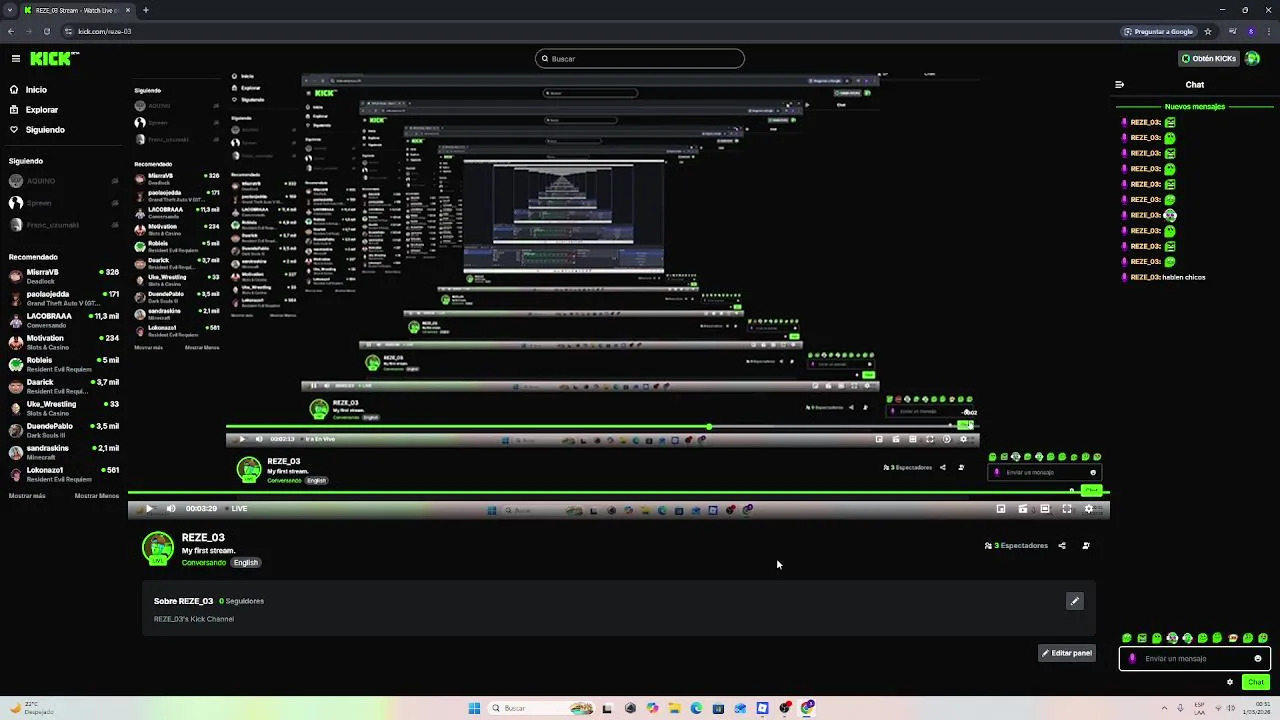1280x720 pixels.
Task: Open Uke_Wrestling channel in sidebar
Action: coord(63,407)
